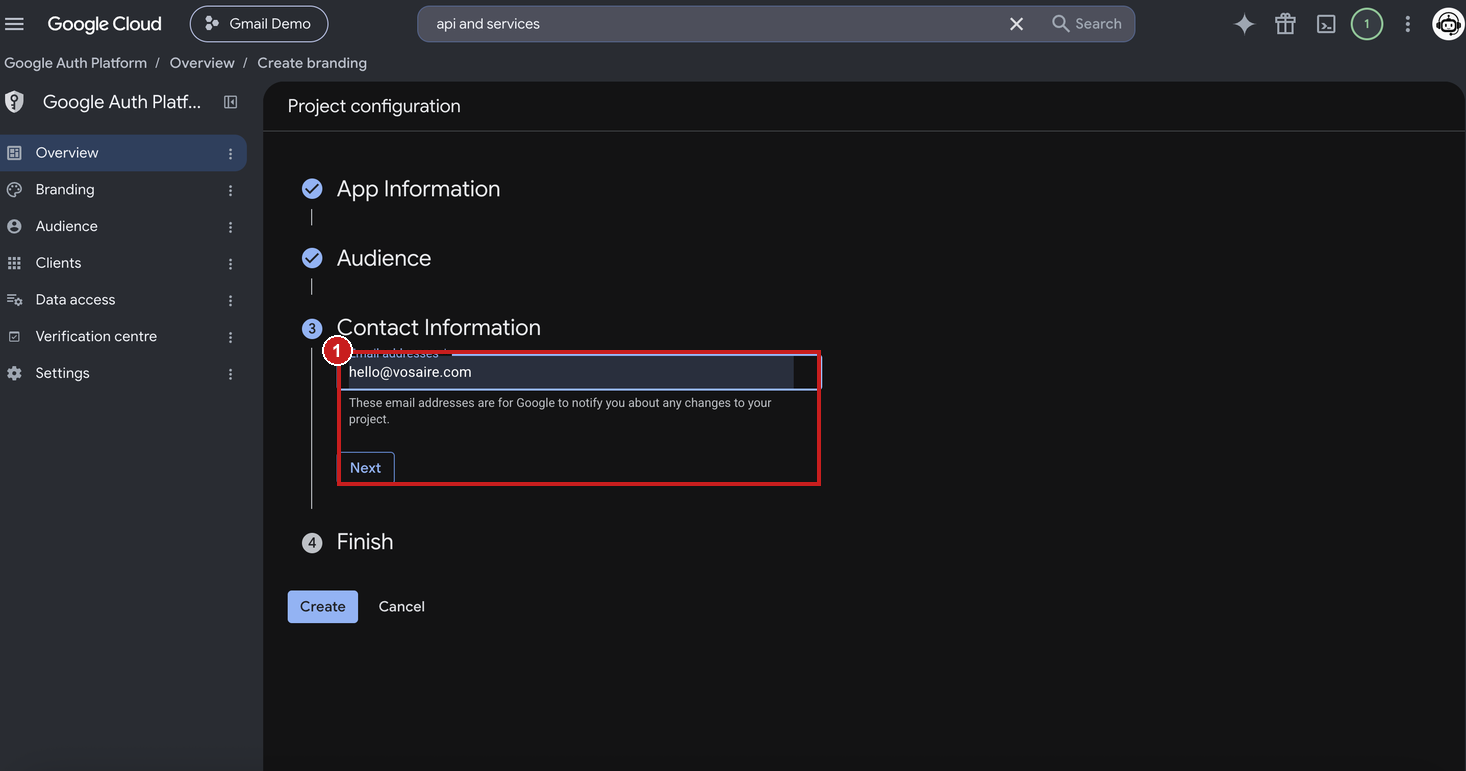Expand the Audience step heading
The image size is (1466, 771).
[384, 258]
